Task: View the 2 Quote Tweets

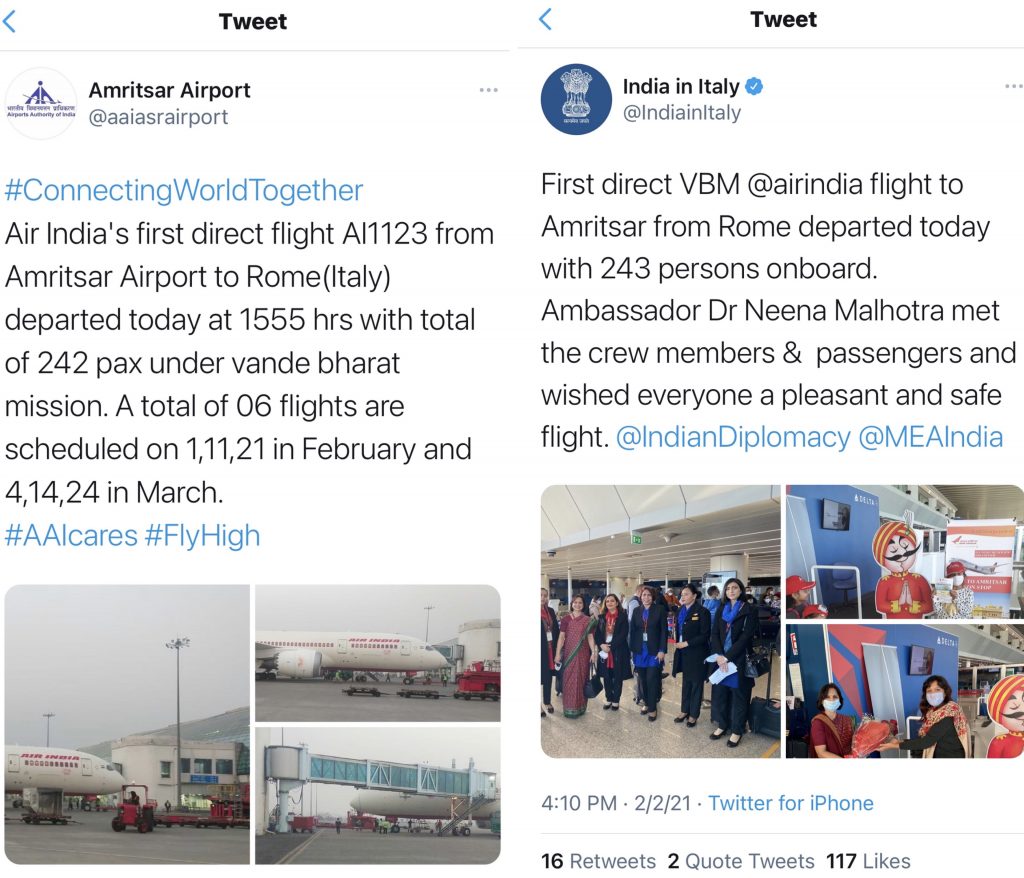Action: coord(741,861)
